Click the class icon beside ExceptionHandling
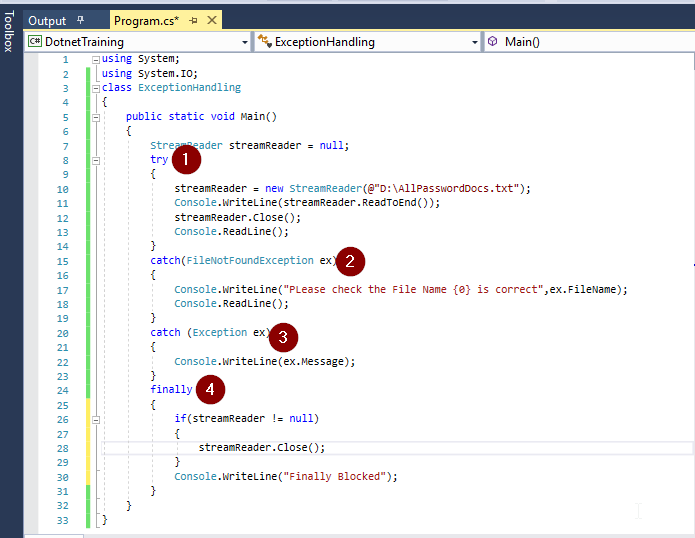Image resolution: width=695 pixels, height=538 pixels. (264, 41)
